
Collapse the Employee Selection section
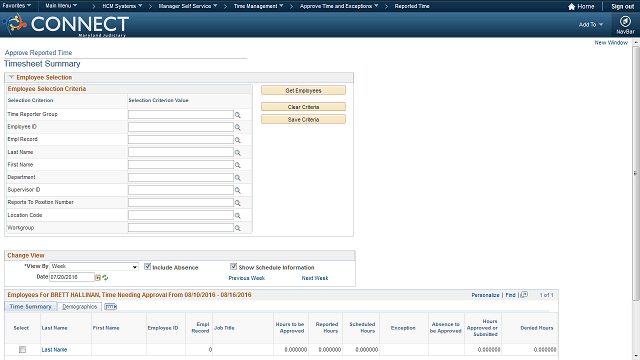pyautogui.click(x=11, y=77)
